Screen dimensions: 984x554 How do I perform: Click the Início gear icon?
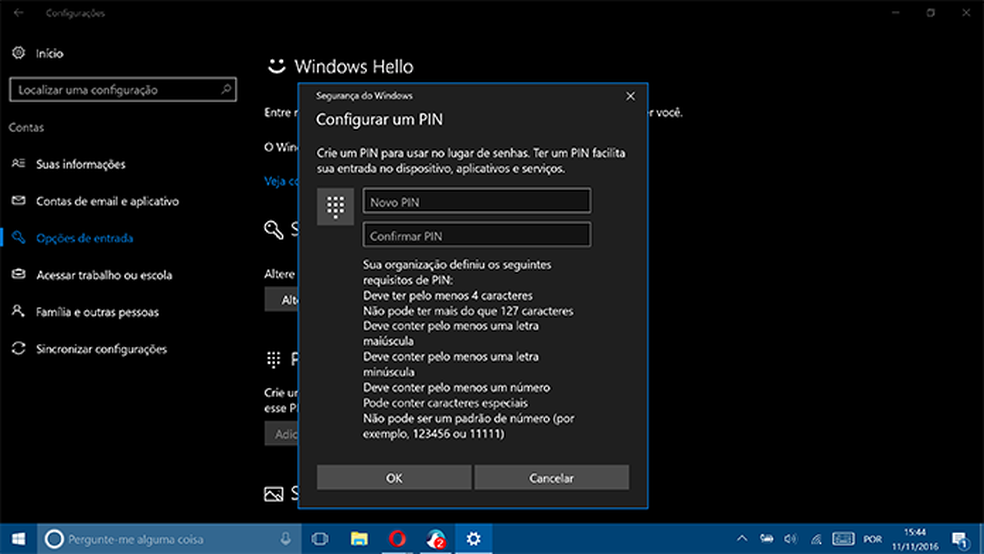coord(19,53)
